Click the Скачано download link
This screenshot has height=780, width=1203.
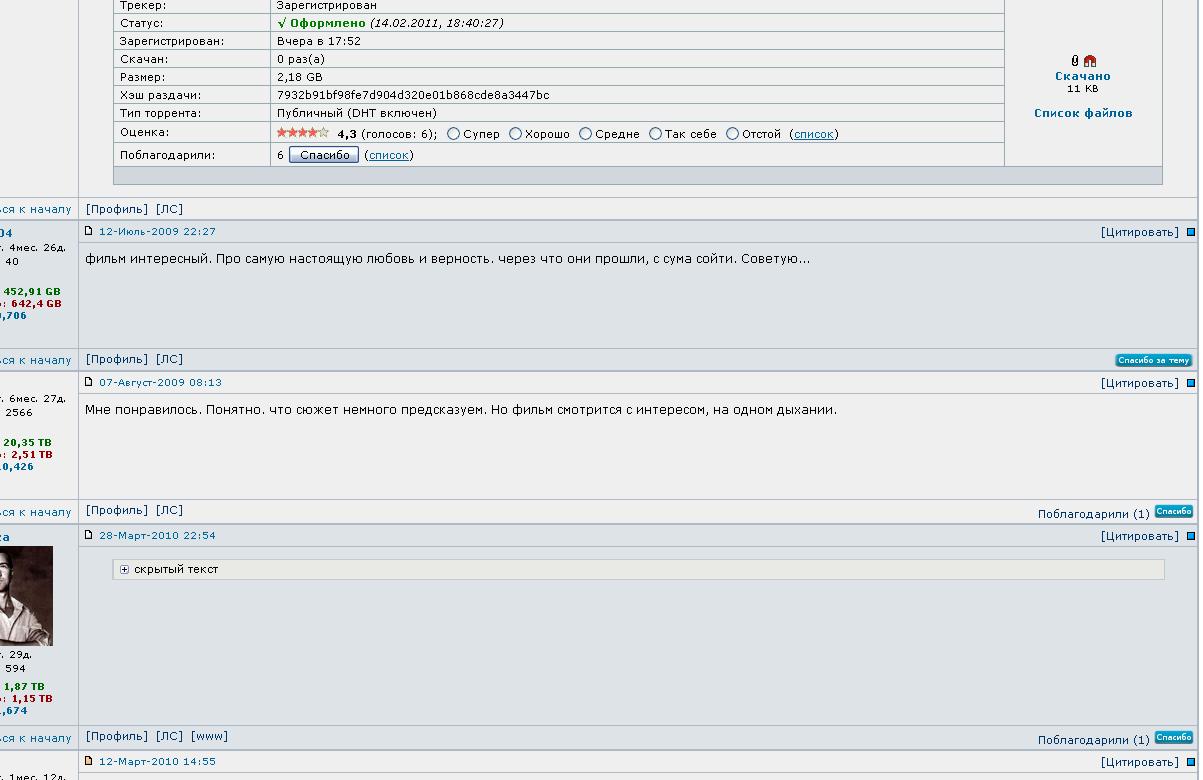1083,76
